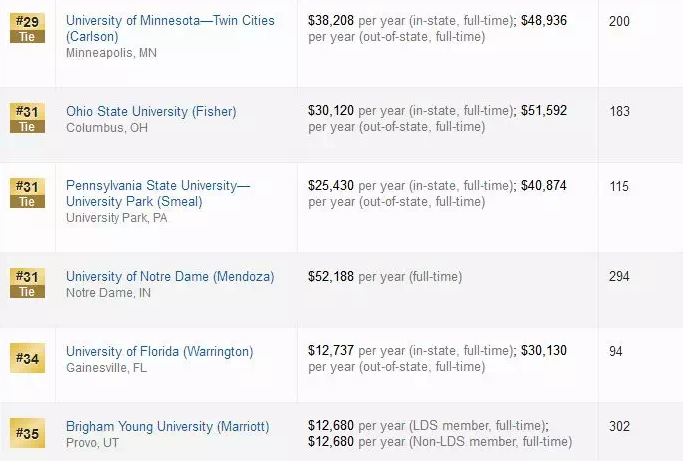Click the $12,737 in-state tuition for Florida
The width and height of the screenshot is (683, 461).
(331, 351)
